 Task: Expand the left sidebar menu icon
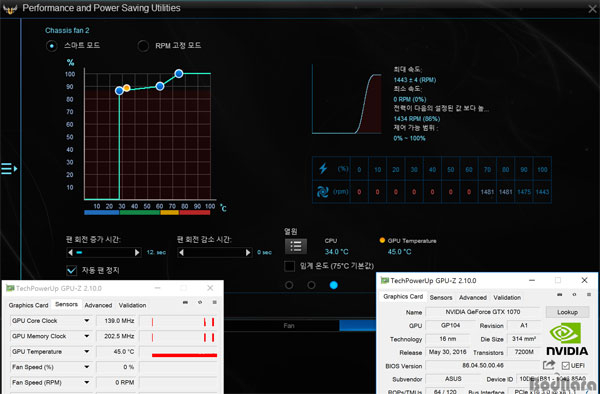click(x=9, y=168)
